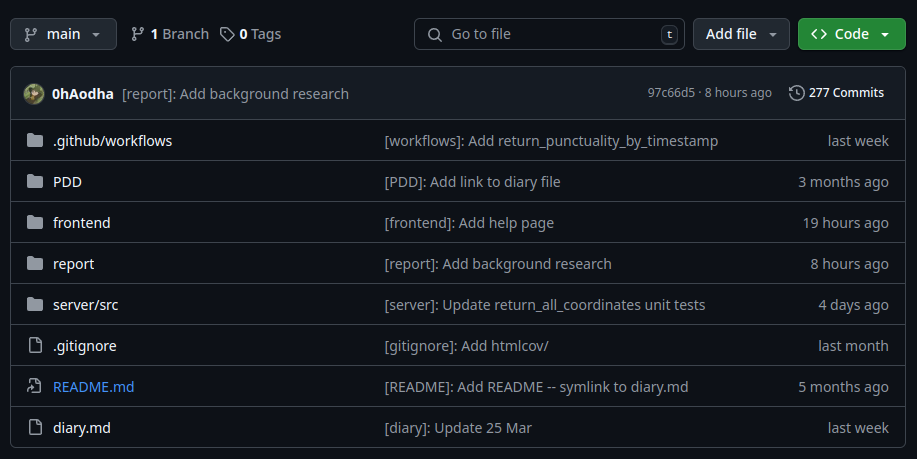This screenshot has width=917, height=459.
Task: Open the green Code dropdown button
Action: 852,34
